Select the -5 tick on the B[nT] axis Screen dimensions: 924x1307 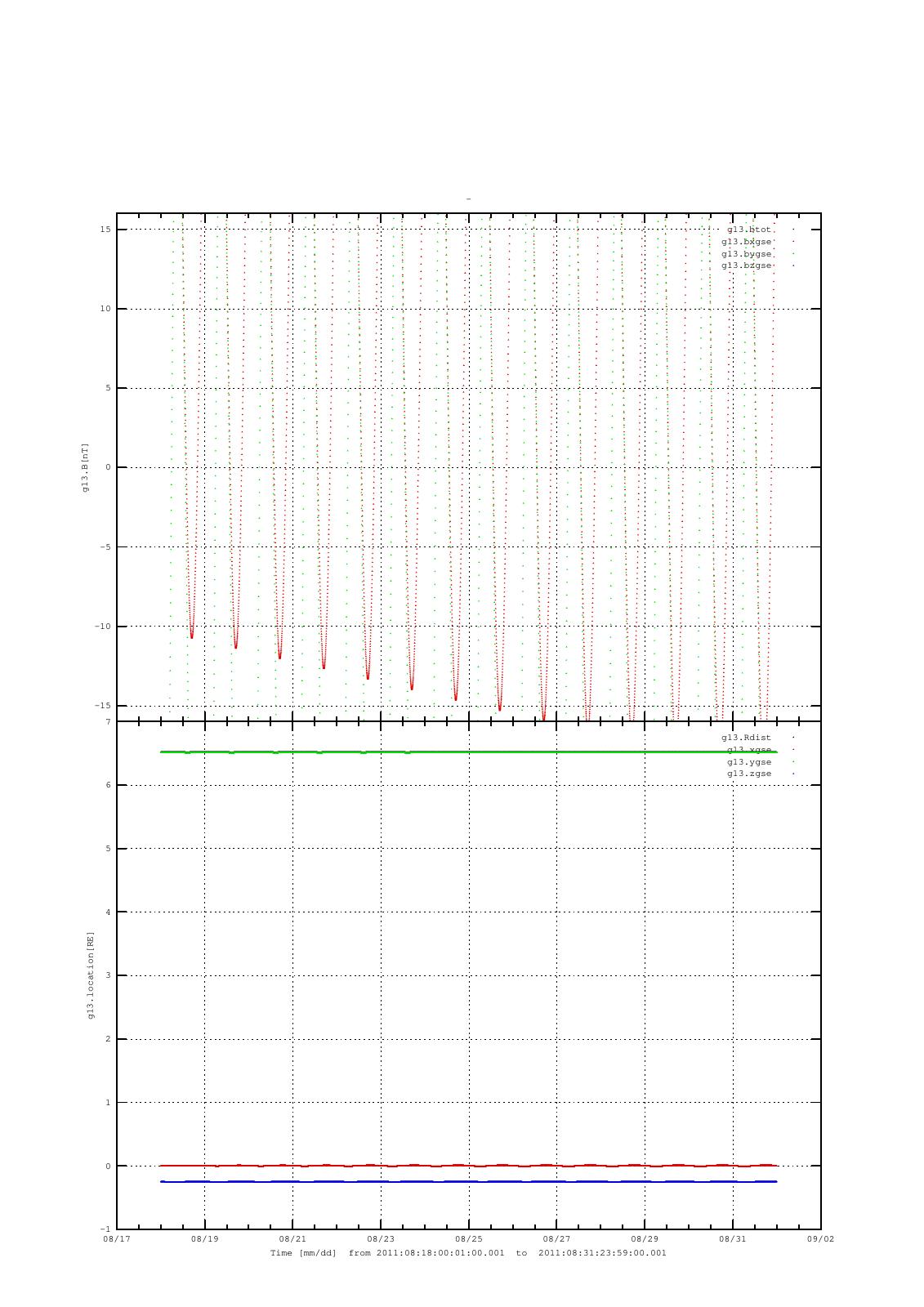105,547
